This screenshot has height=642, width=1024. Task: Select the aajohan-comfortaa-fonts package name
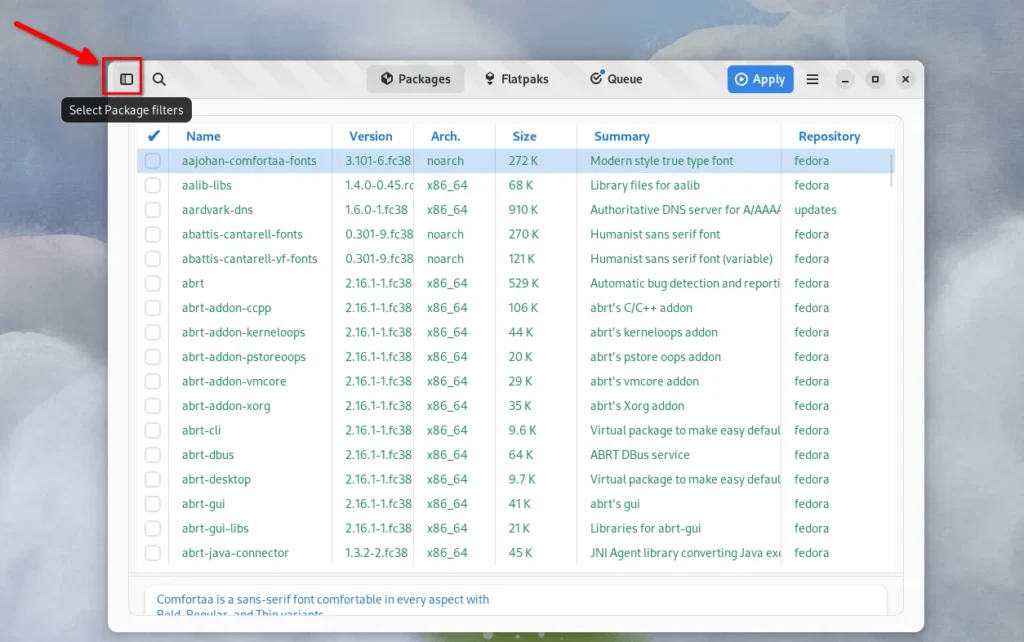(249, 161)
